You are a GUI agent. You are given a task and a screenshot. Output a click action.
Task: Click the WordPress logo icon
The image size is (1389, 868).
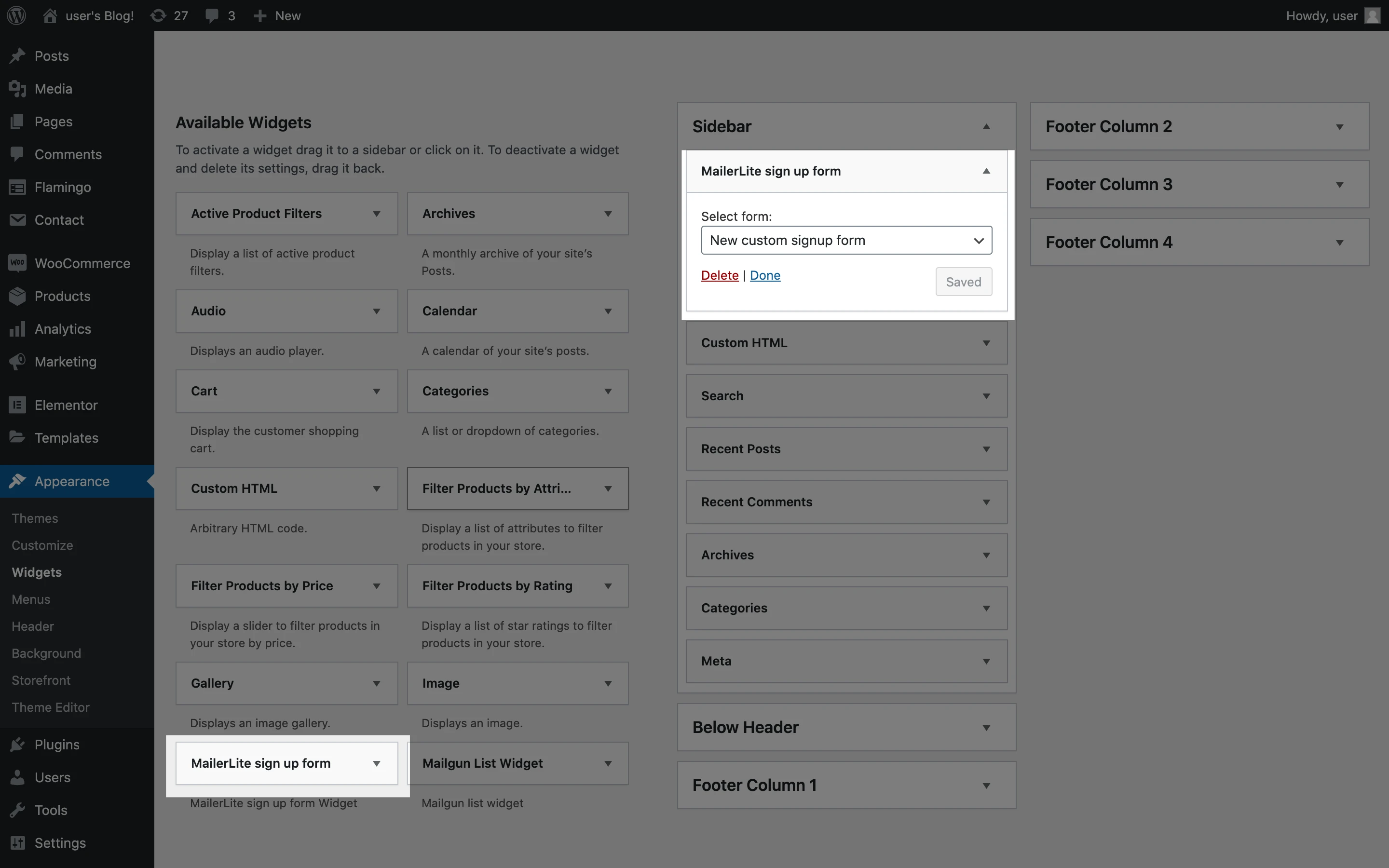[17, 15]
